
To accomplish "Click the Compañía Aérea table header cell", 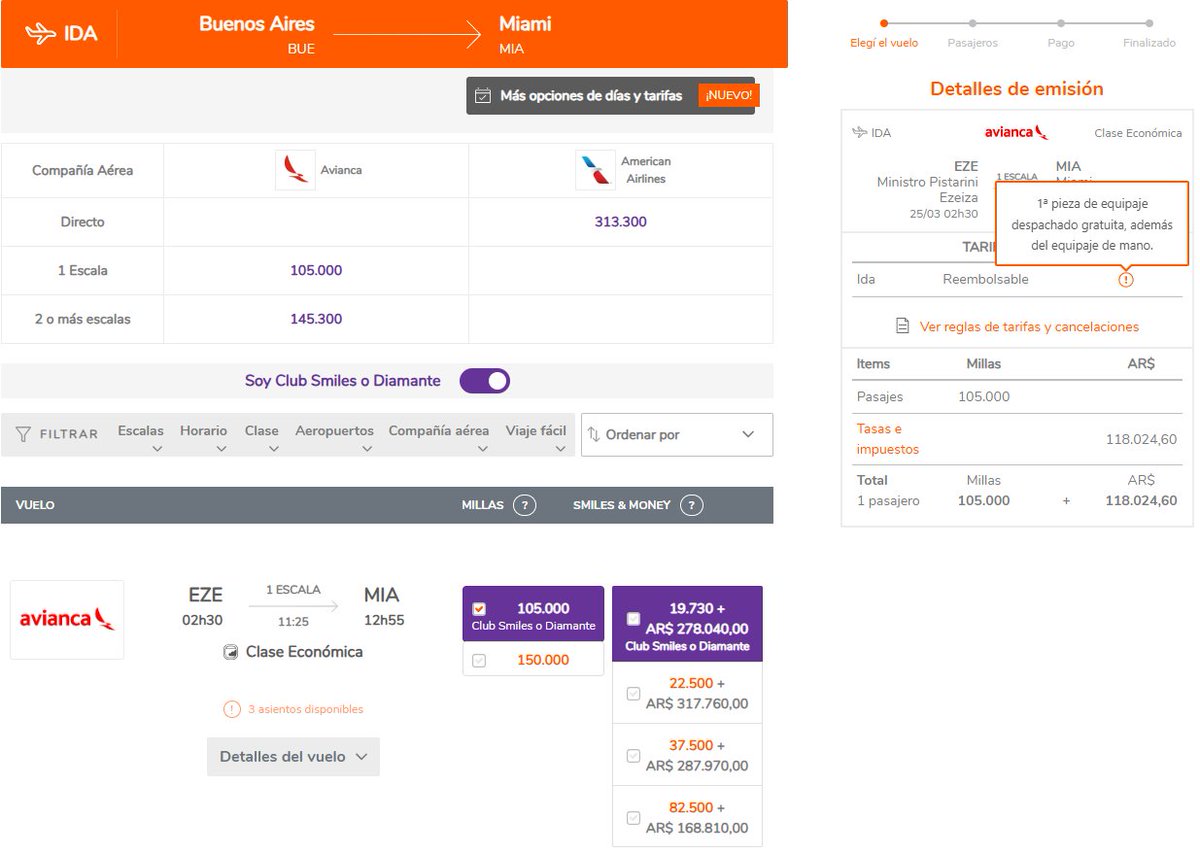I will (x=82, y=170).
